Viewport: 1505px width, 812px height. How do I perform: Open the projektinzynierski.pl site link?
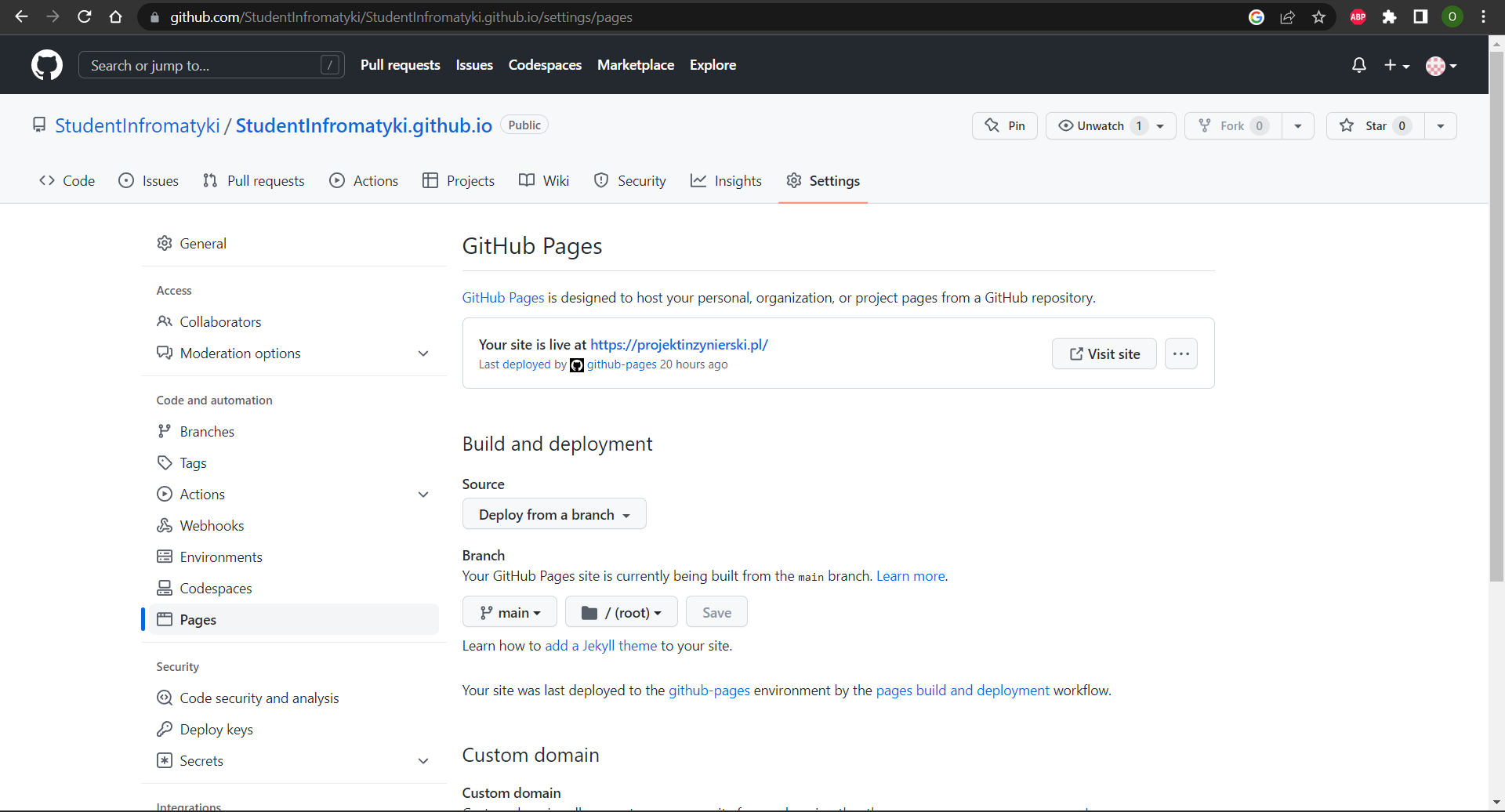(679, 344)
